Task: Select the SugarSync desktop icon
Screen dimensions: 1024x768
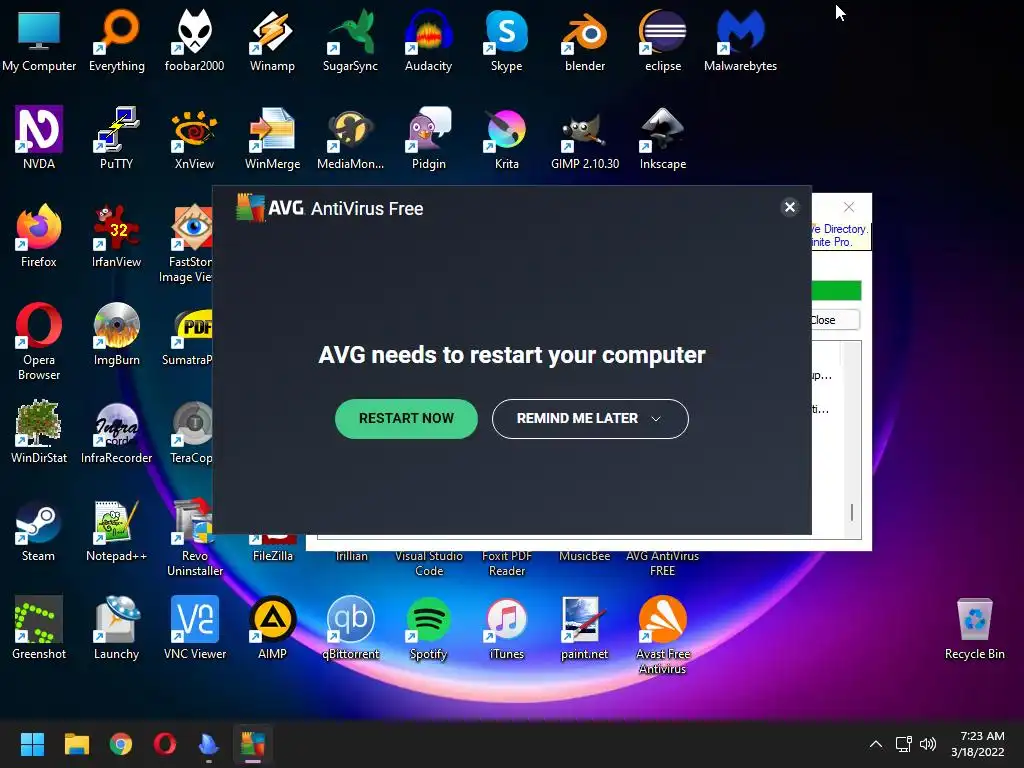Action: click(350, 40)
